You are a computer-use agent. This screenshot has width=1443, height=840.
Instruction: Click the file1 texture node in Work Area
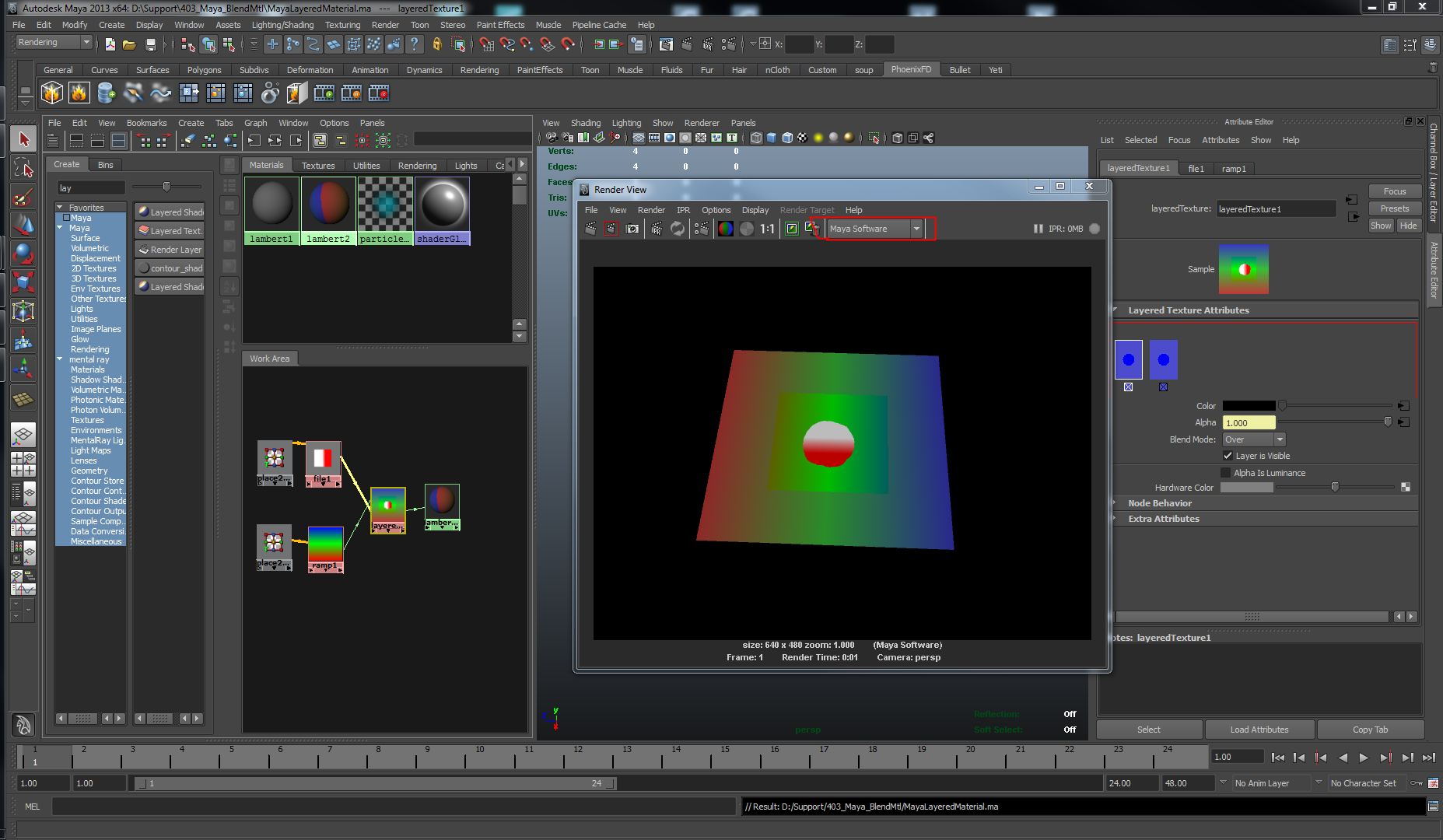click(x=323, y=464)
